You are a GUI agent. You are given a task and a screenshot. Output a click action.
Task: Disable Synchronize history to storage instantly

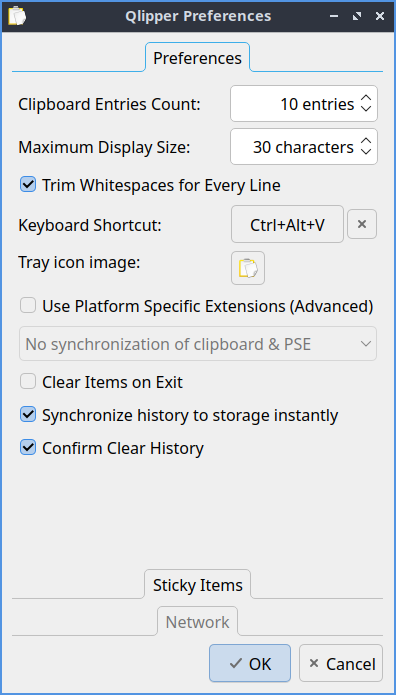(28, 415)
